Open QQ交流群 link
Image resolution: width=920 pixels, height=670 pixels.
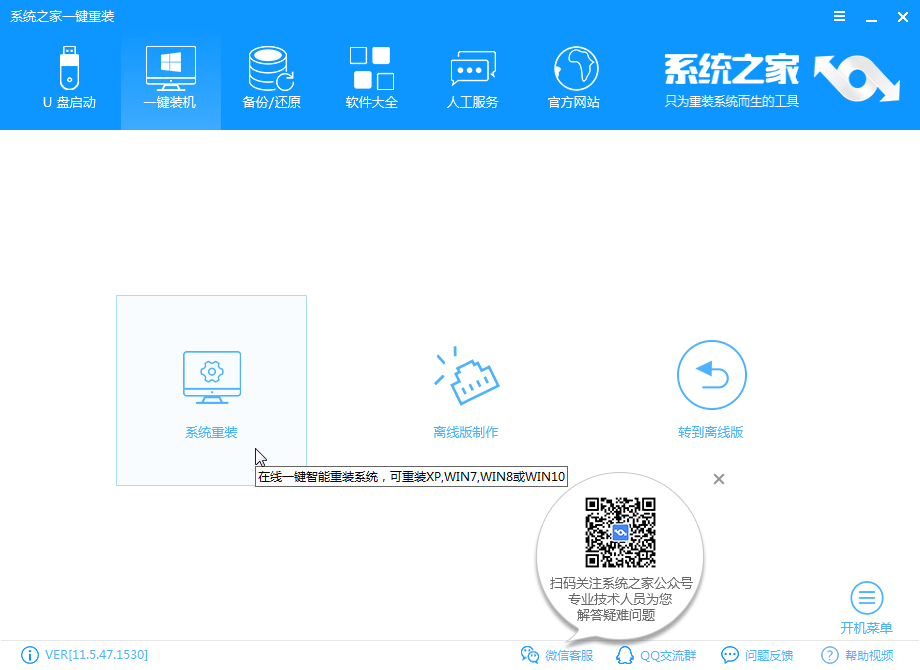pos(656,655)
